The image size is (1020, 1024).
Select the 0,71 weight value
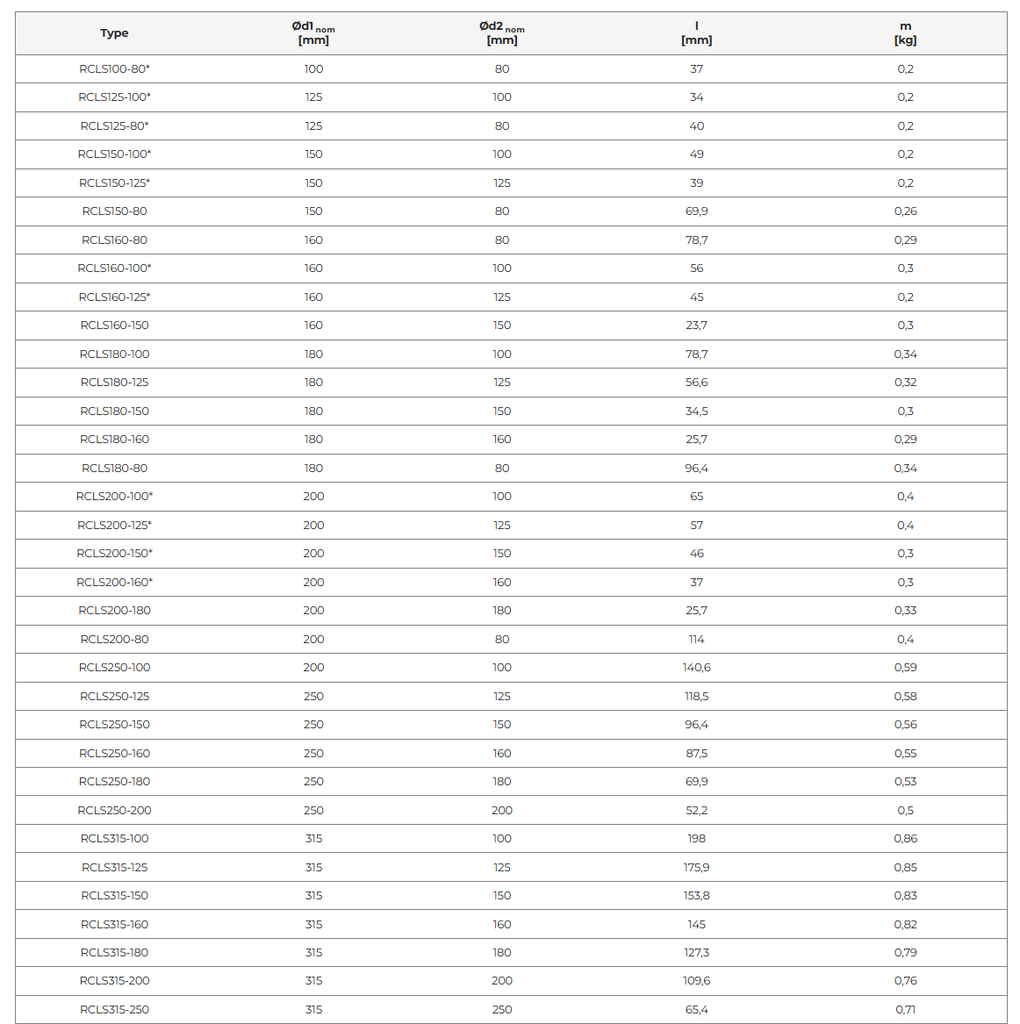click(x=905, y=1010)
